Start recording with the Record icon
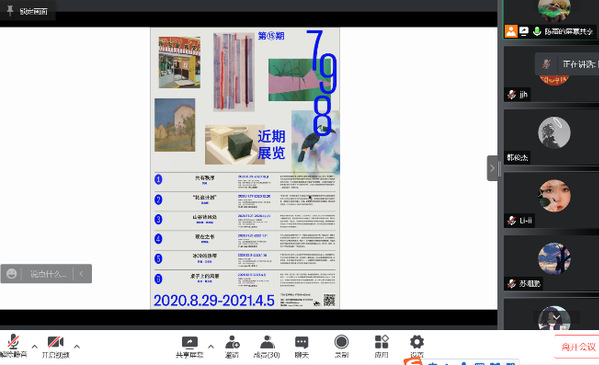 click(x=341, y=347)
